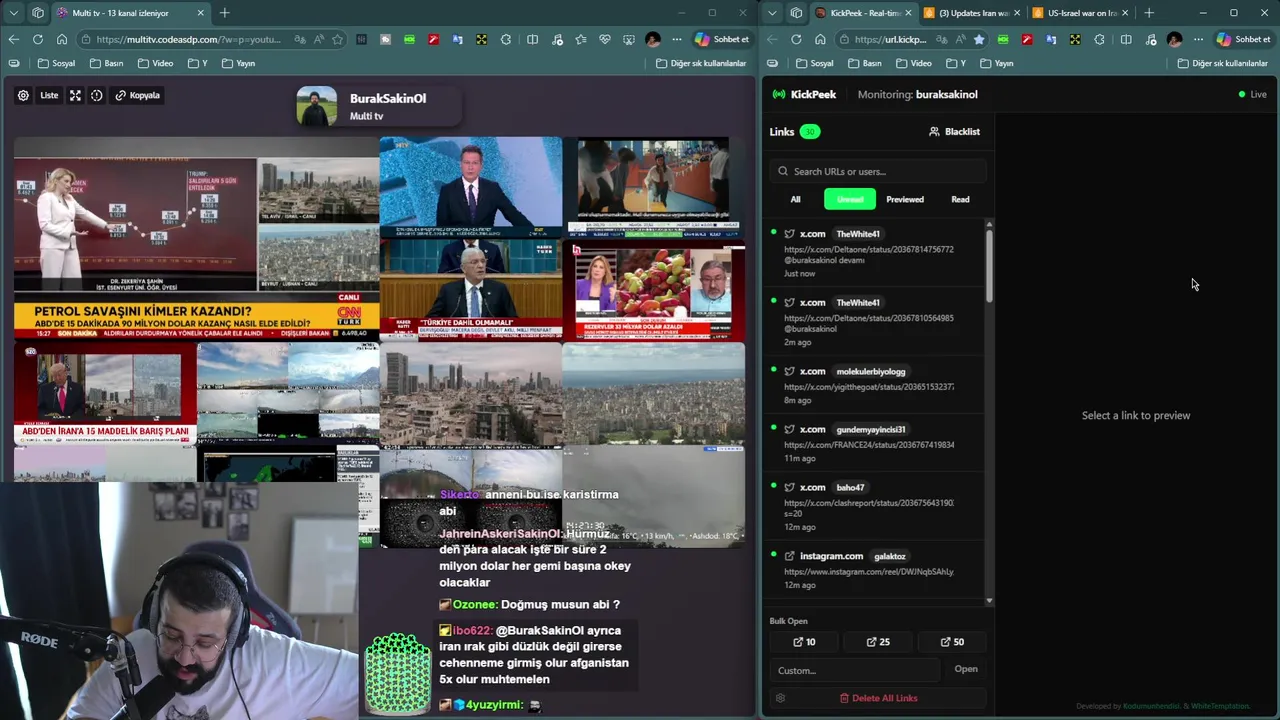The height and width of the screenshot is (720, 1280).
Task: Open Diğer sık kullanılanlar in right browser
Action: click(1223, 63)
